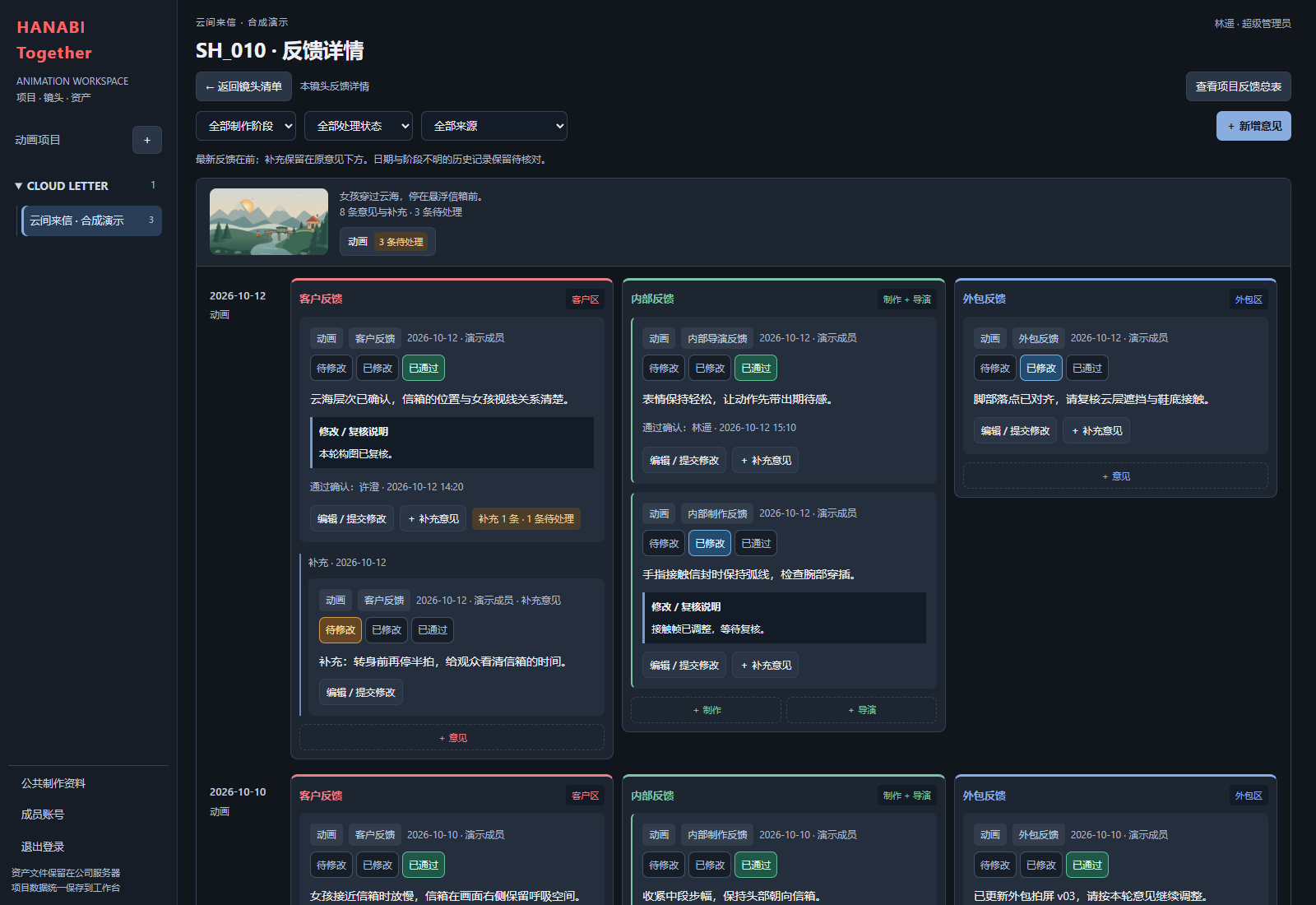Open the 全部制作阶段 filter dropdown
The height and width of the screenshot is (905, 1316).
point(246,126)
